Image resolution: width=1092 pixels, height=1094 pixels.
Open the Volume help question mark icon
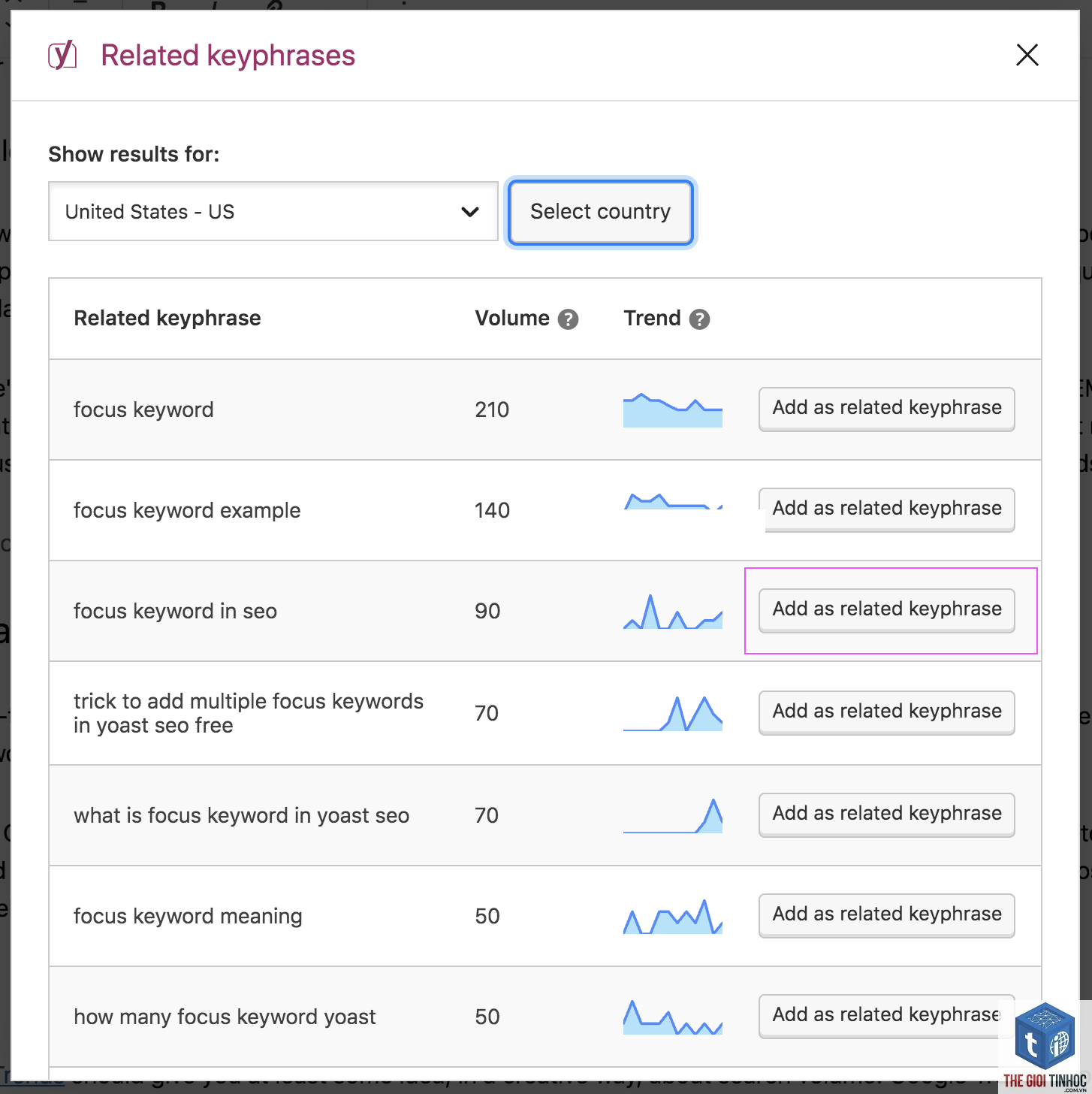click(568, 319)
